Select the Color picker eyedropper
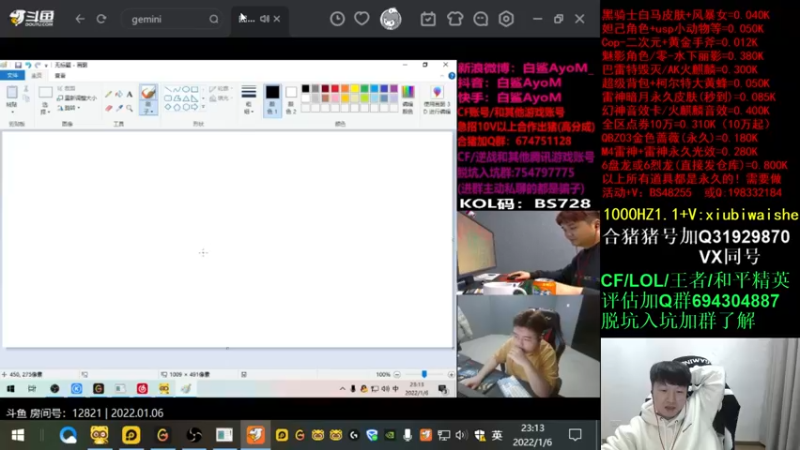The height and width of the screenshot is (450, 800). pyautogui.click(x=119, y=108)
